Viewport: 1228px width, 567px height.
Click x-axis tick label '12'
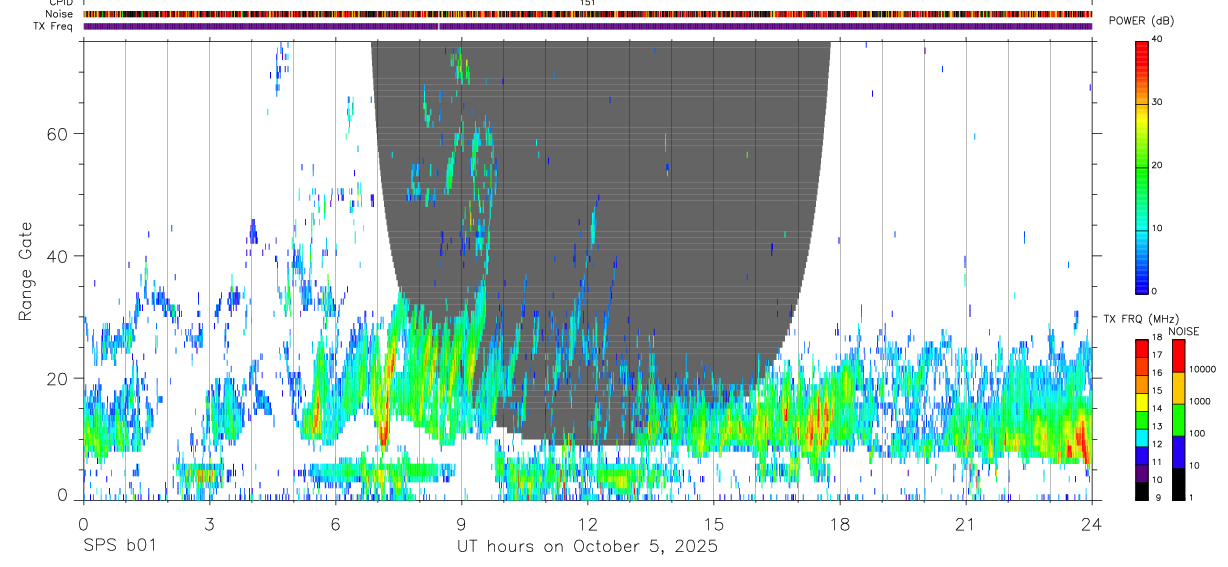(587, 524)
